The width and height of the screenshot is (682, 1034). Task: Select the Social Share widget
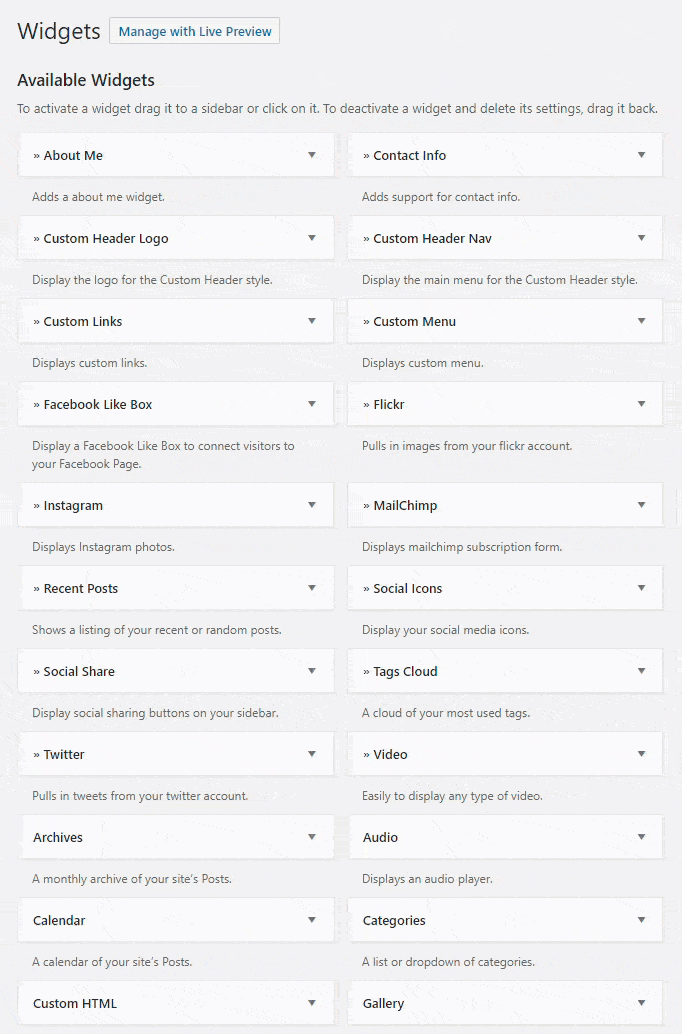point(79,671)
